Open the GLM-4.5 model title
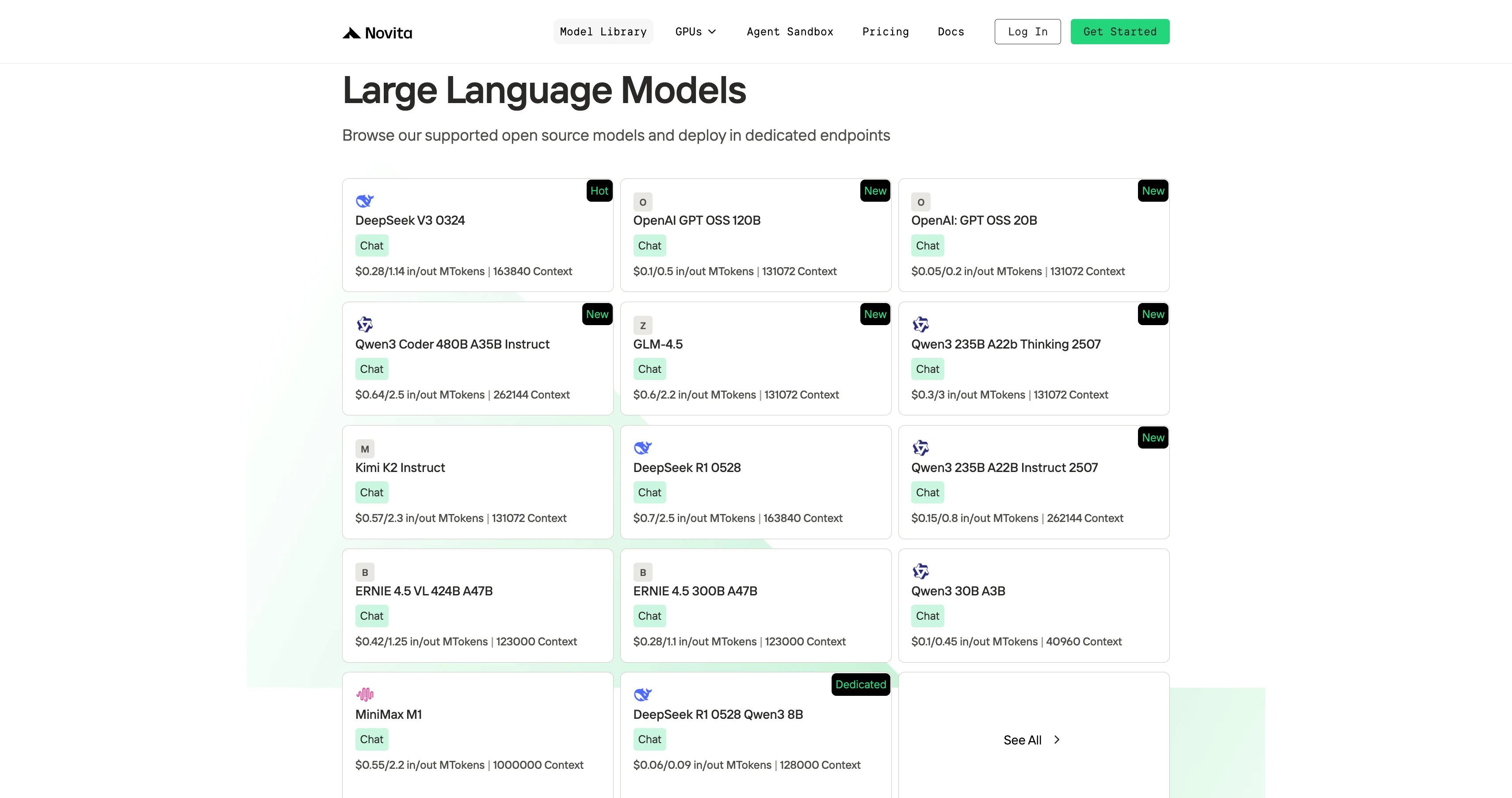Screen dimensions: 1512x798 click(x=657, y=344)
